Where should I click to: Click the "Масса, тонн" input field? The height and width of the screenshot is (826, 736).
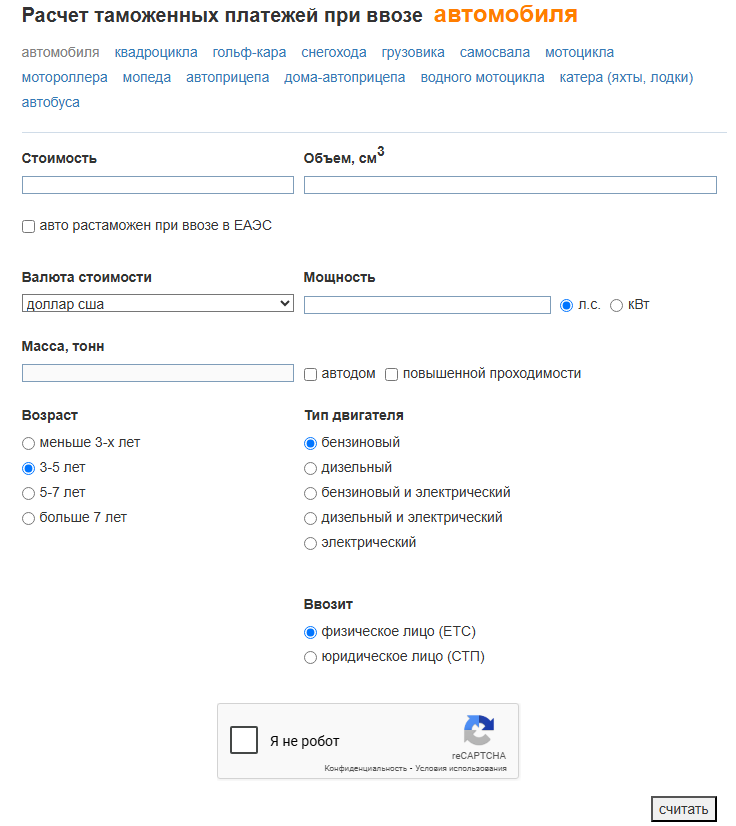pos(158,373)
